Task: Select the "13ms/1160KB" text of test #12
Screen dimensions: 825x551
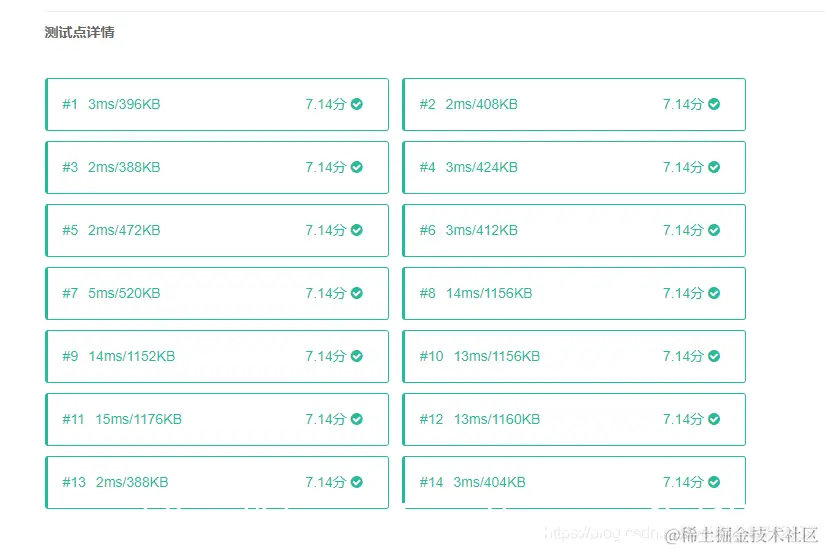Action: click(497, 419)
